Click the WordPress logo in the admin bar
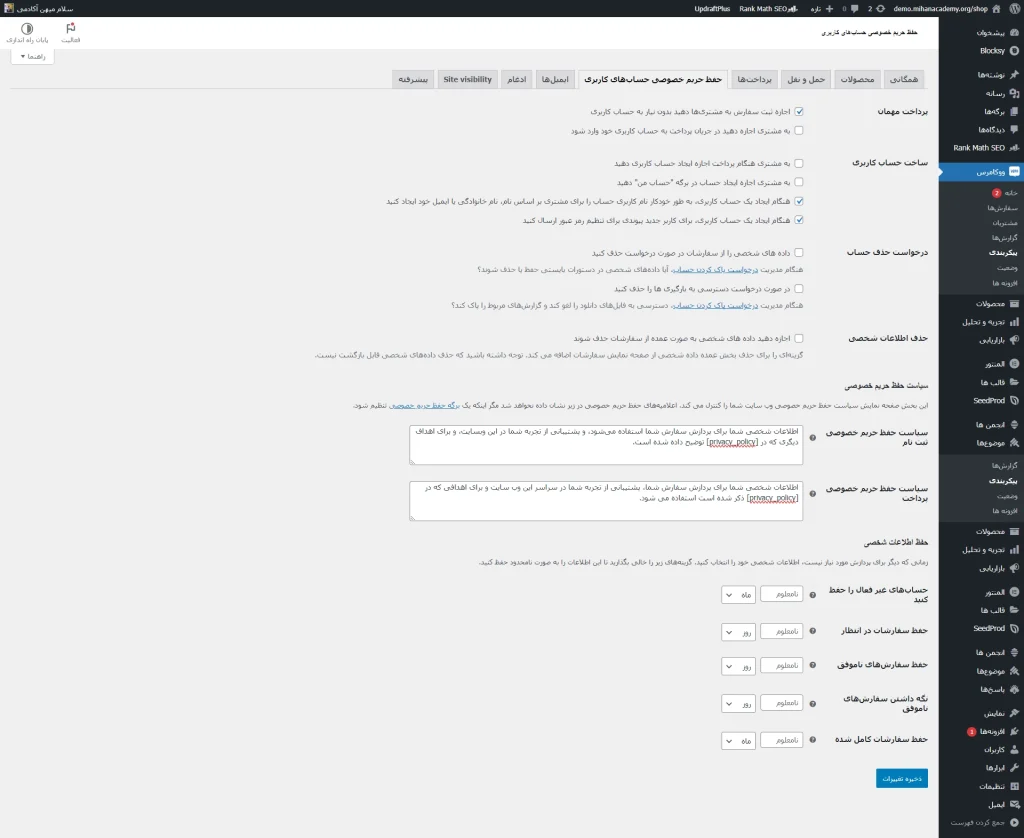Viewport: 1024px width, 838px height. 1015,9
